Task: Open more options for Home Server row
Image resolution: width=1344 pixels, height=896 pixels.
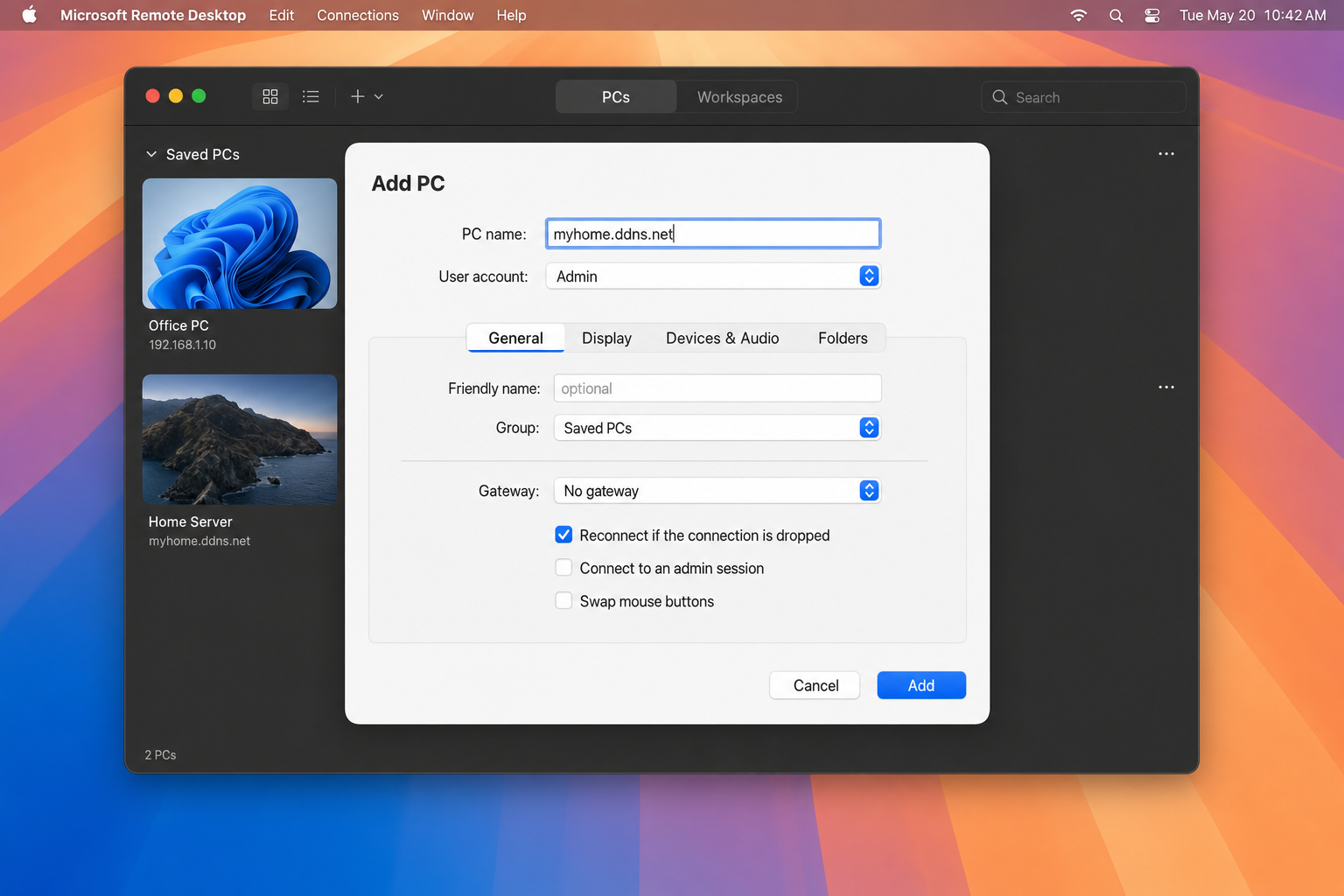Action: (x=1166, y=387)
